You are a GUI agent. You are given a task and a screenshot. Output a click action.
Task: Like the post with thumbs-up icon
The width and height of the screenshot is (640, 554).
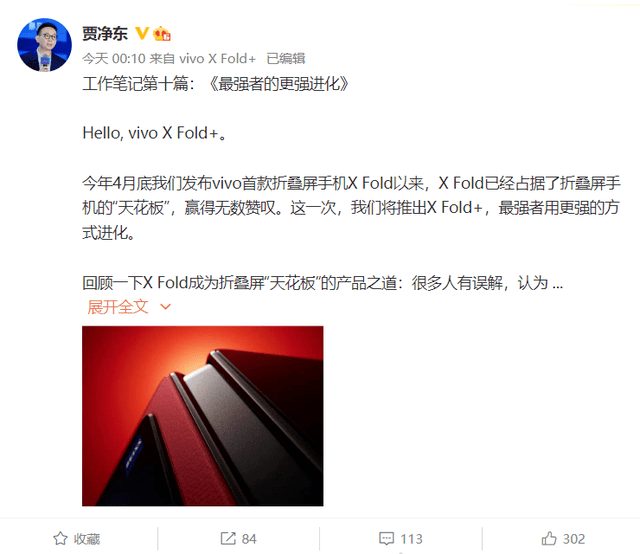549,538
